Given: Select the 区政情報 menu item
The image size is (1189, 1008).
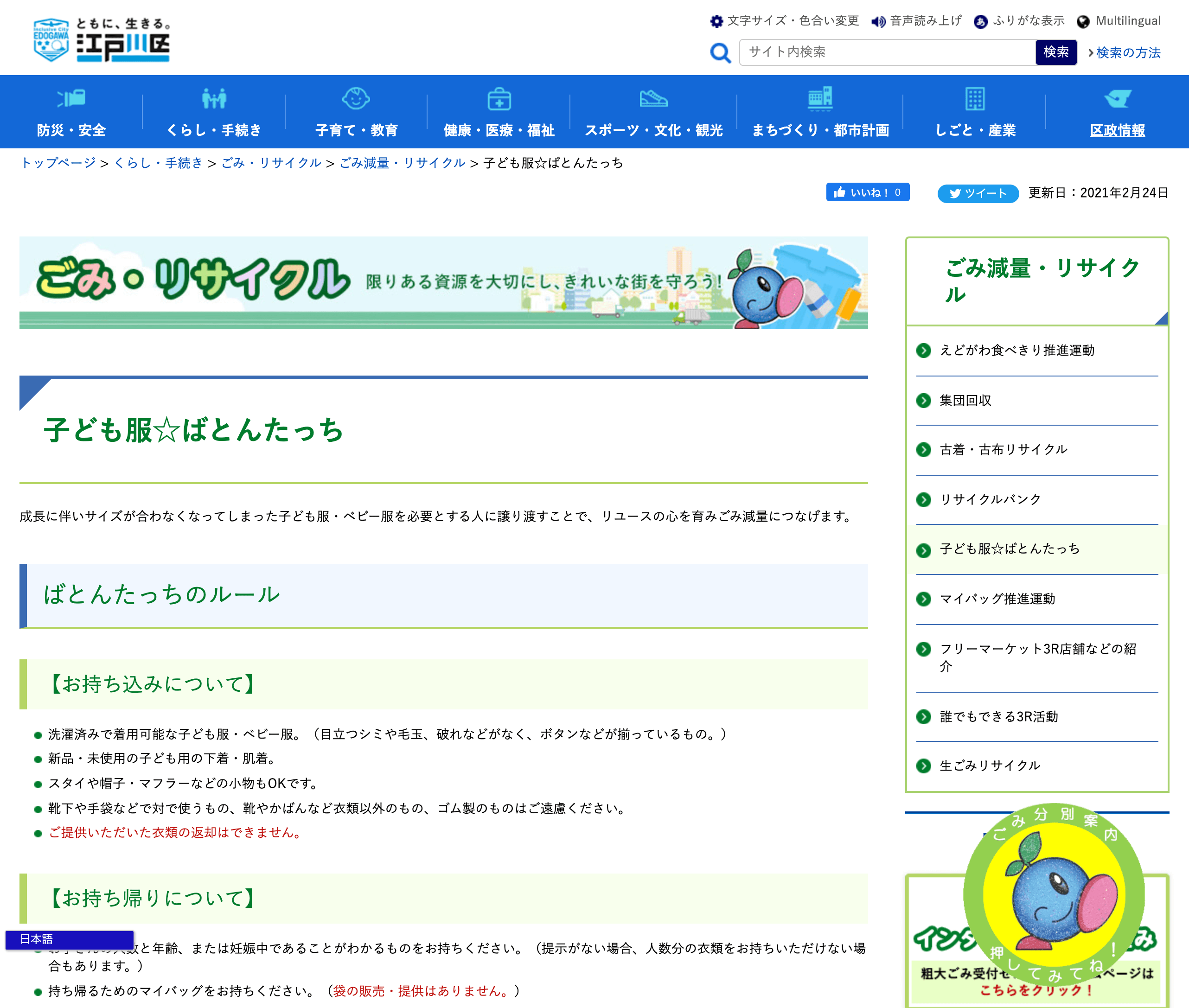Looking at the screenshot, I should [x=1117, y=130].
